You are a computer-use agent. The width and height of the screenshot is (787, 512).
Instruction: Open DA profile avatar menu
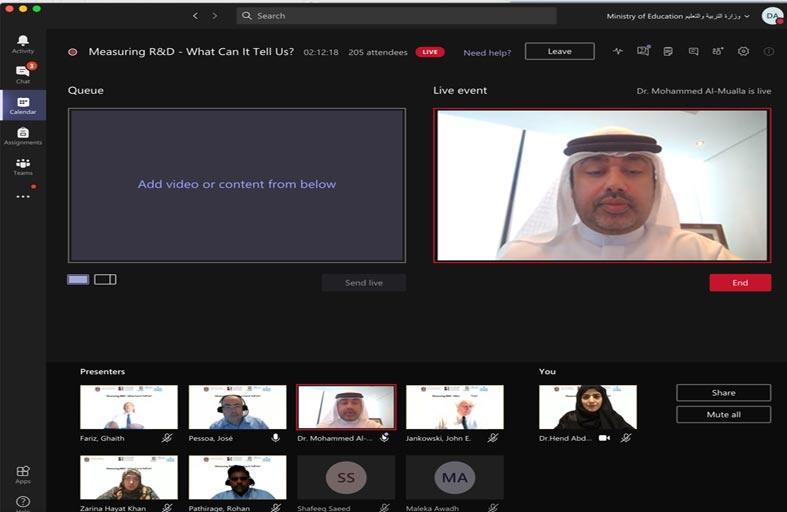(x=772, y=16)
